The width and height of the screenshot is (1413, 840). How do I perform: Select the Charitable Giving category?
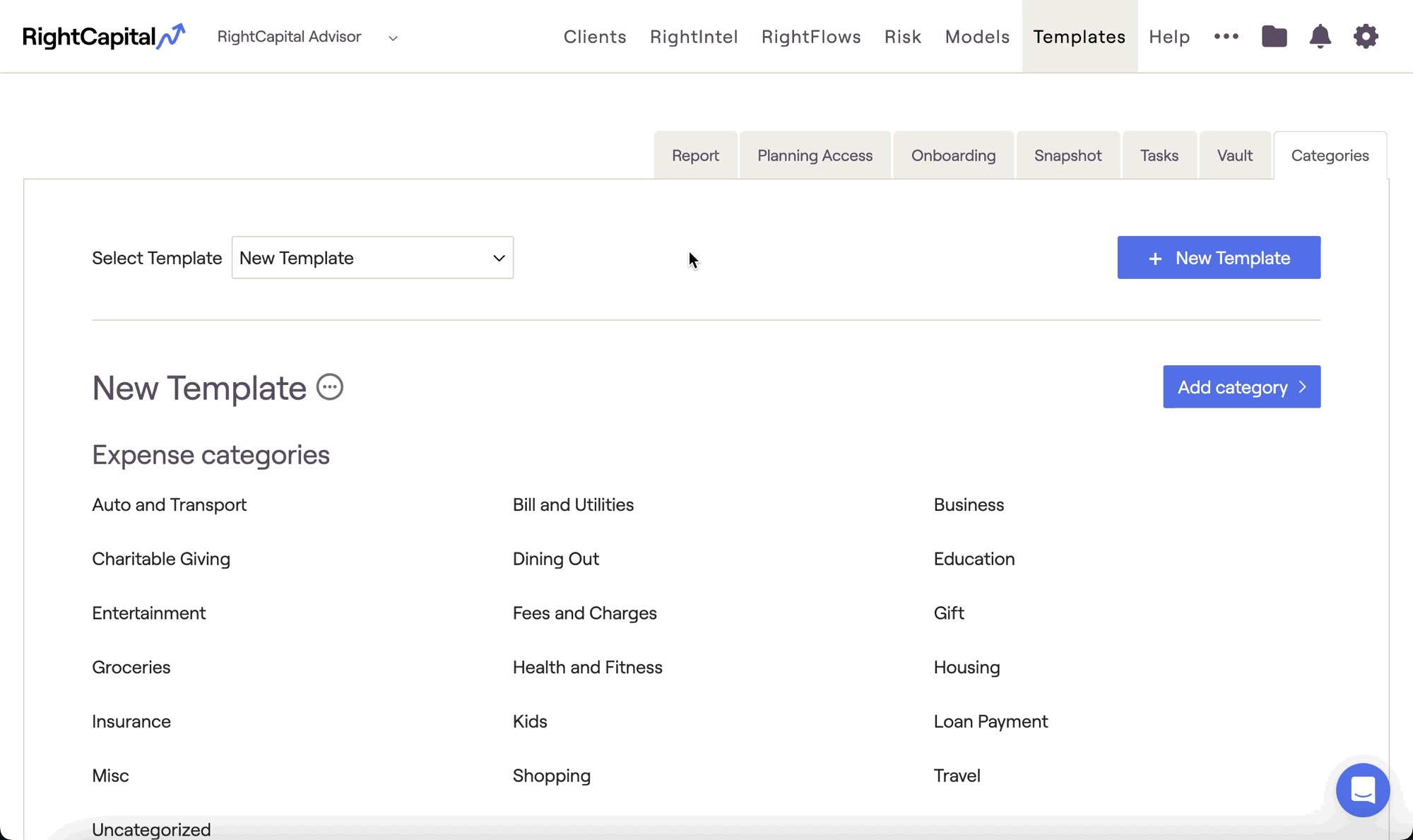tap(161, 559)
